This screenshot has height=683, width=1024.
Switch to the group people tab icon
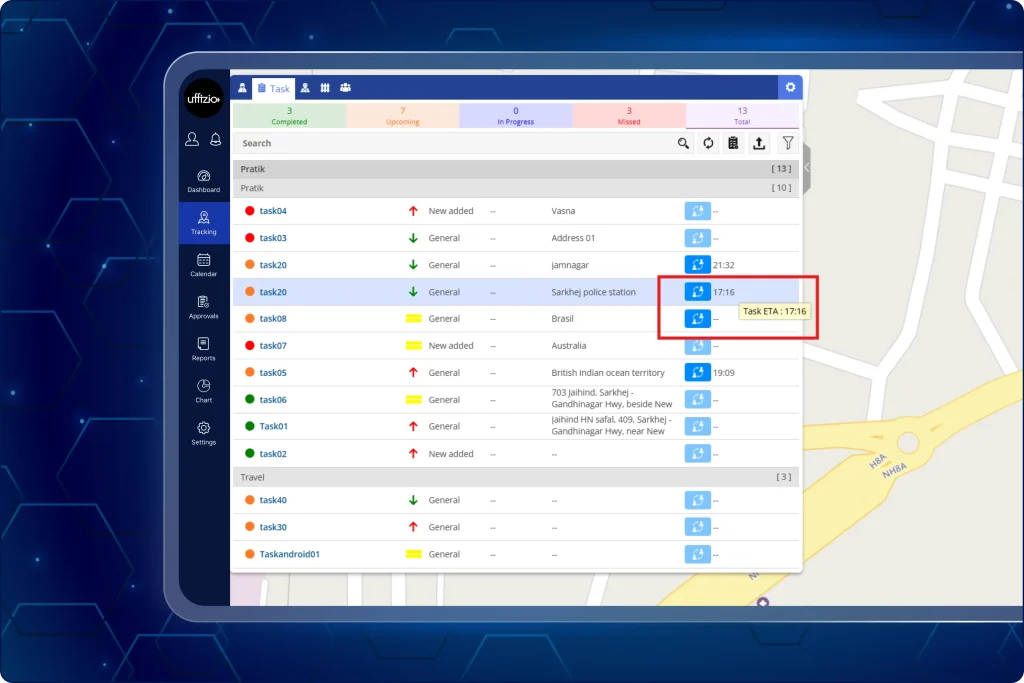click(x=345, y=87)
